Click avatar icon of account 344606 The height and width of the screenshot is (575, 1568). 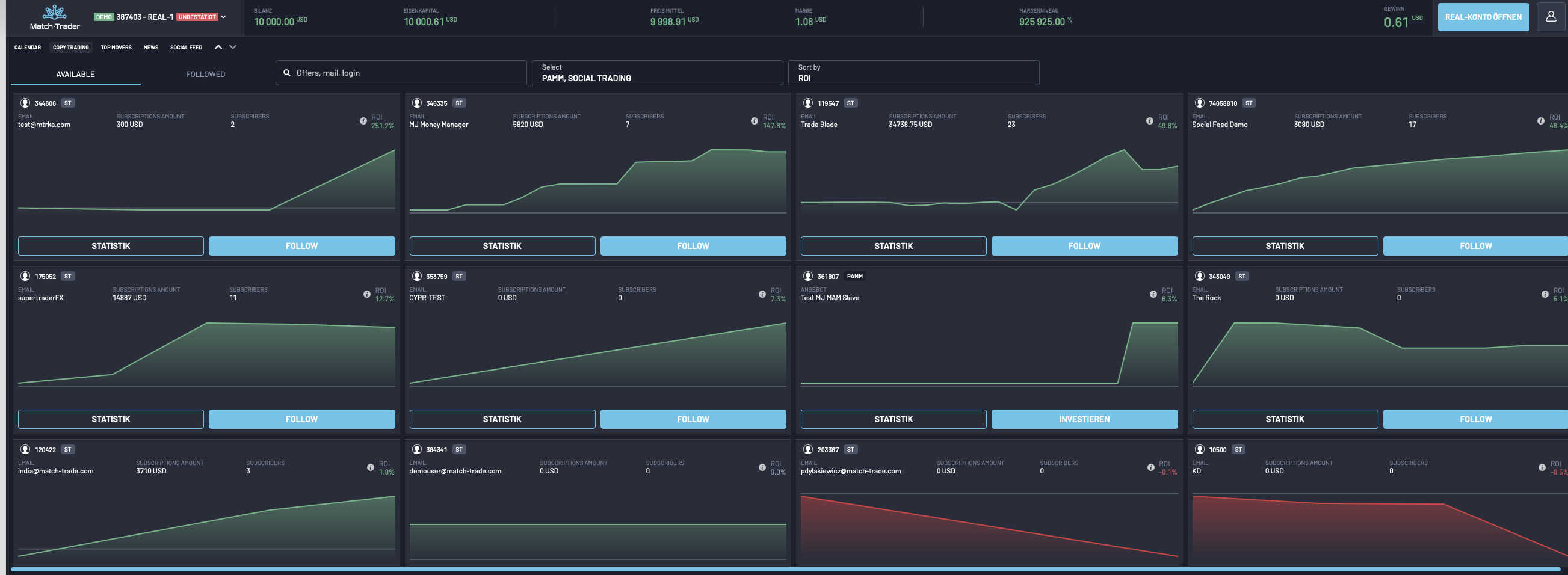pos(25,103)
